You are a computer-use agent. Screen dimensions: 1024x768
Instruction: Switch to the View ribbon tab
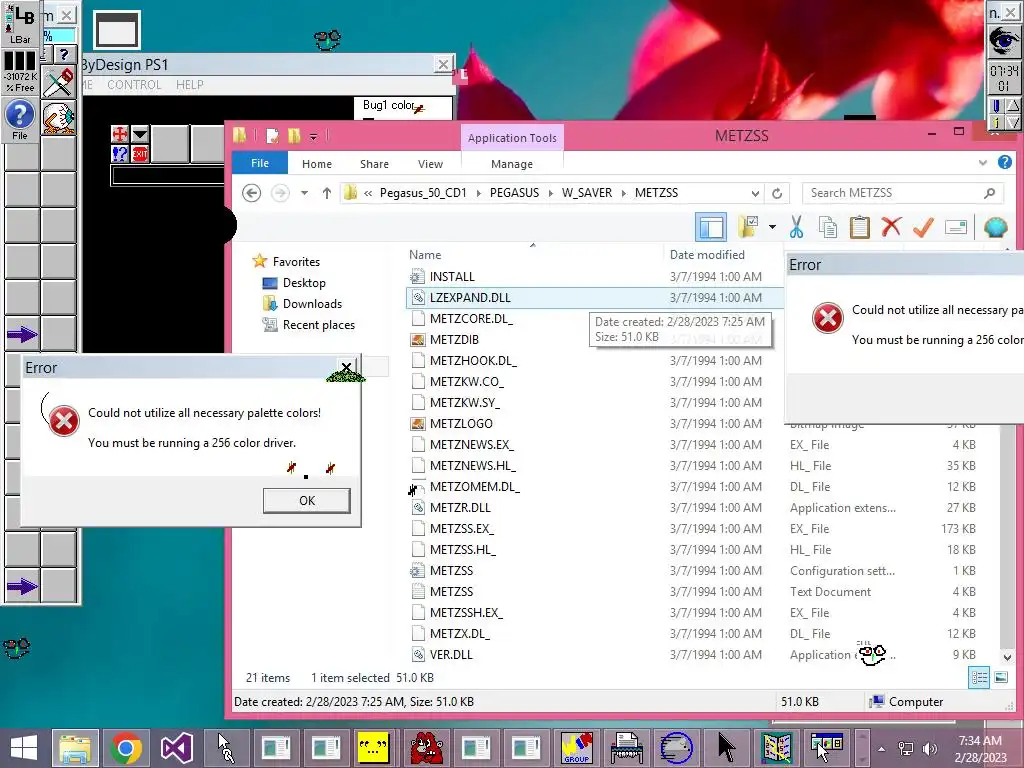coord(430,164)
